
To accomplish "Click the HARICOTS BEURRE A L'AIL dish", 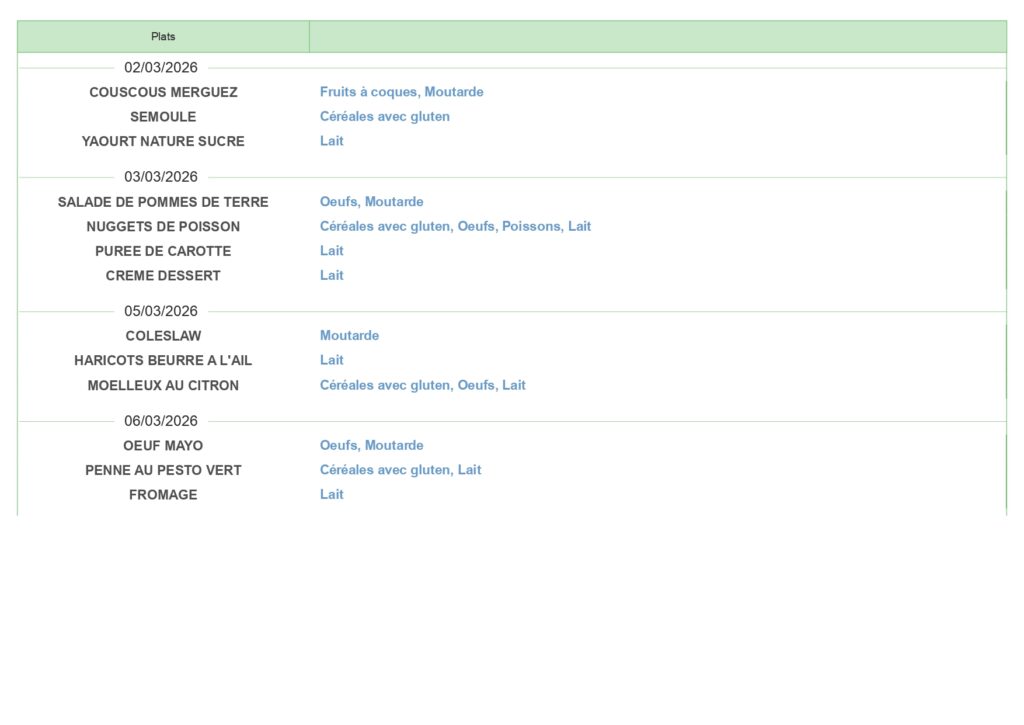I will (163, 360).
